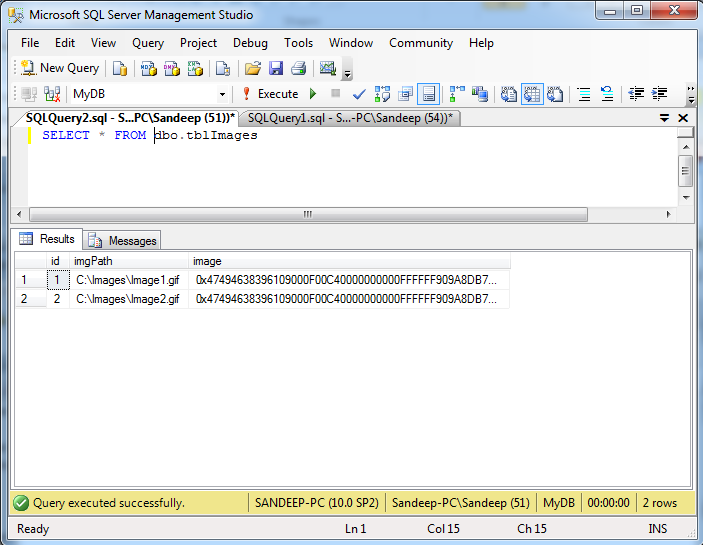Select the SQLQuery2.sql tab
Viewport: 703px width, 545px height.
coord(130,118)
